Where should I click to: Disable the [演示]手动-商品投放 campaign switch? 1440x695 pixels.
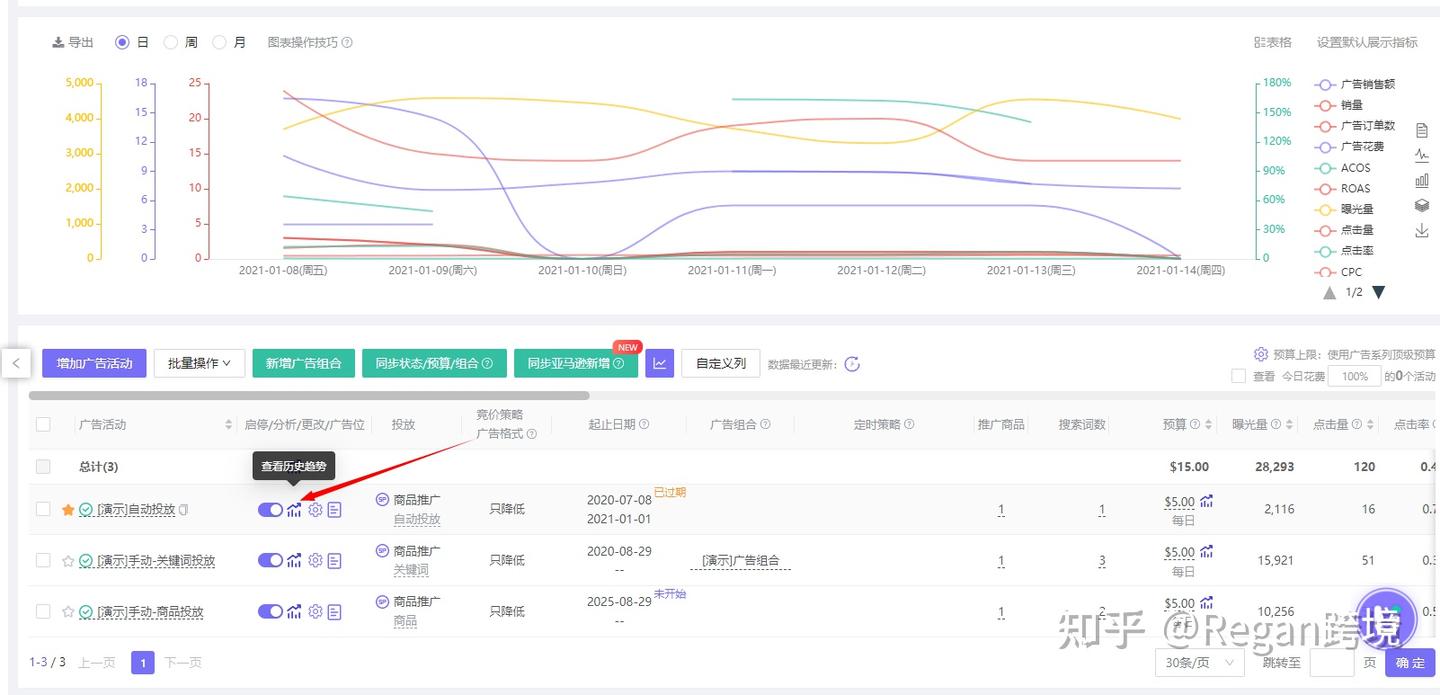tap(270, 611)
